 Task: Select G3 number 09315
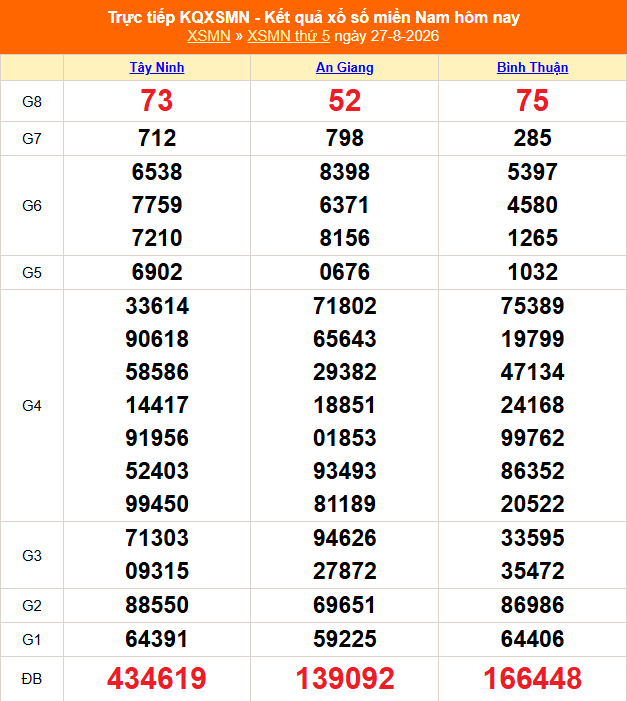click(x=157, y=571)
